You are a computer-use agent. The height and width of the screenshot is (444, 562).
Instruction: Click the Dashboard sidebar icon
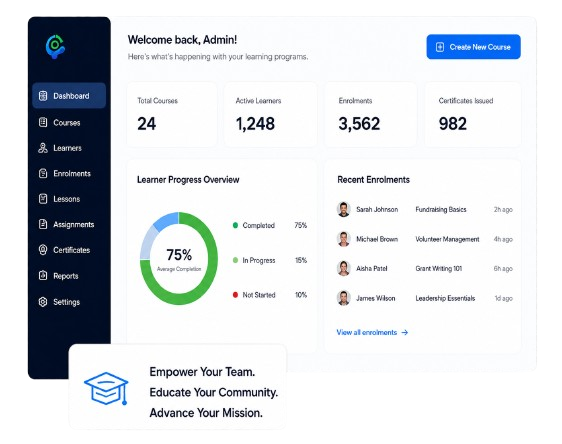(43, 96)
